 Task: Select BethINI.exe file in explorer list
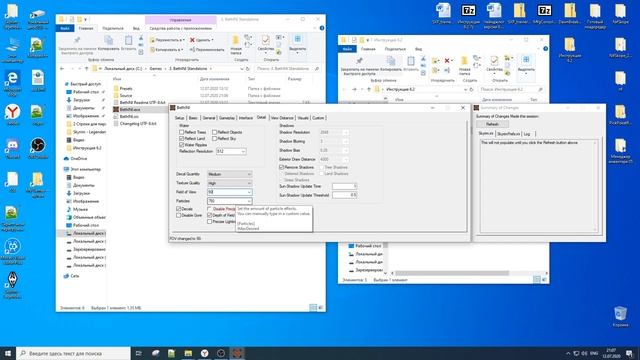click(x=130, y=109)
